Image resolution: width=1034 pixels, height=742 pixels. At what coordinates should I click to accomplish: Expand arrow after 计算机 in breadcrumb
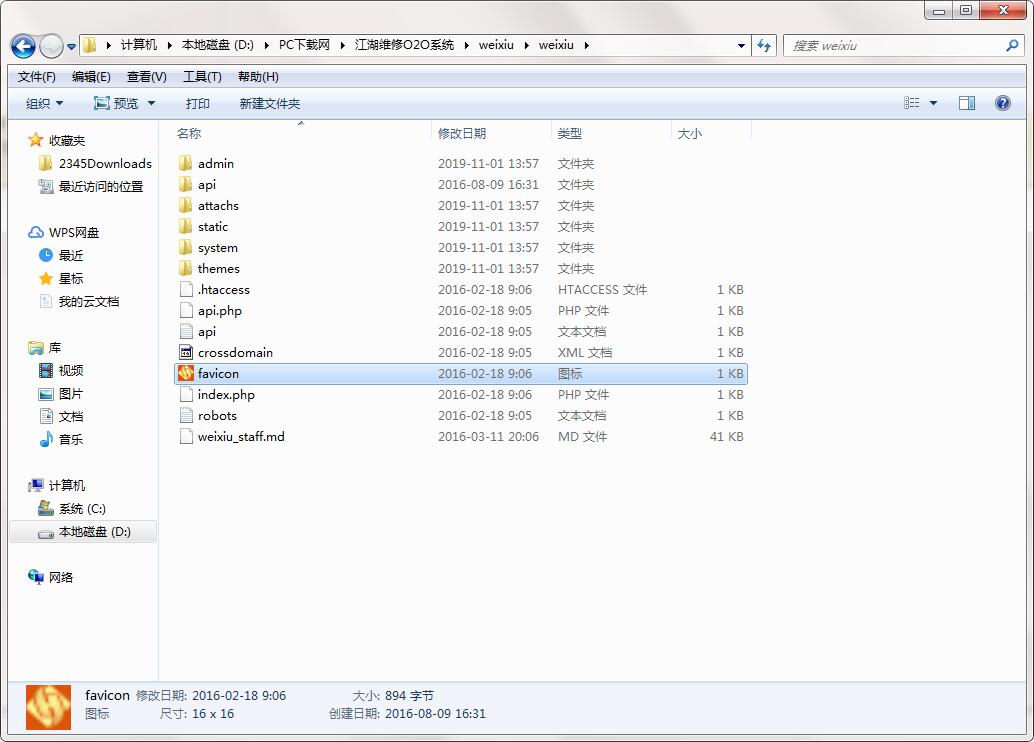[x=169, y=46]
